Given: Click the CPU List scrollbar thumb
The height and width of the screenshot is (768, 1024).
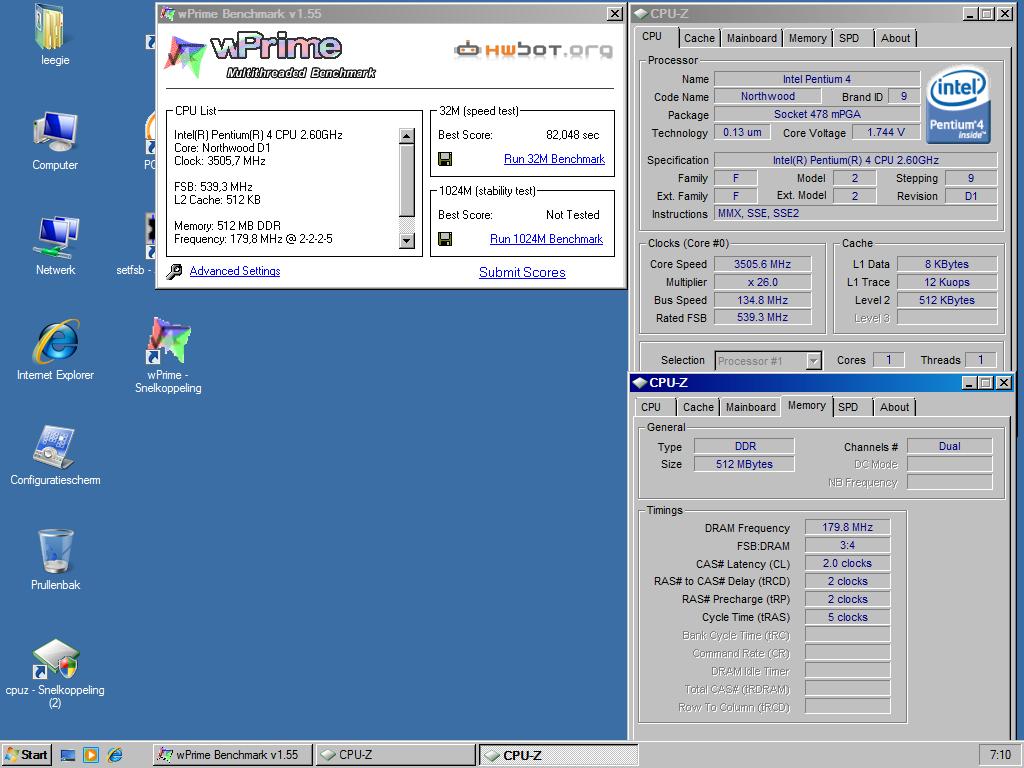Looking at the screenshot, I should [x=406, y=180].
